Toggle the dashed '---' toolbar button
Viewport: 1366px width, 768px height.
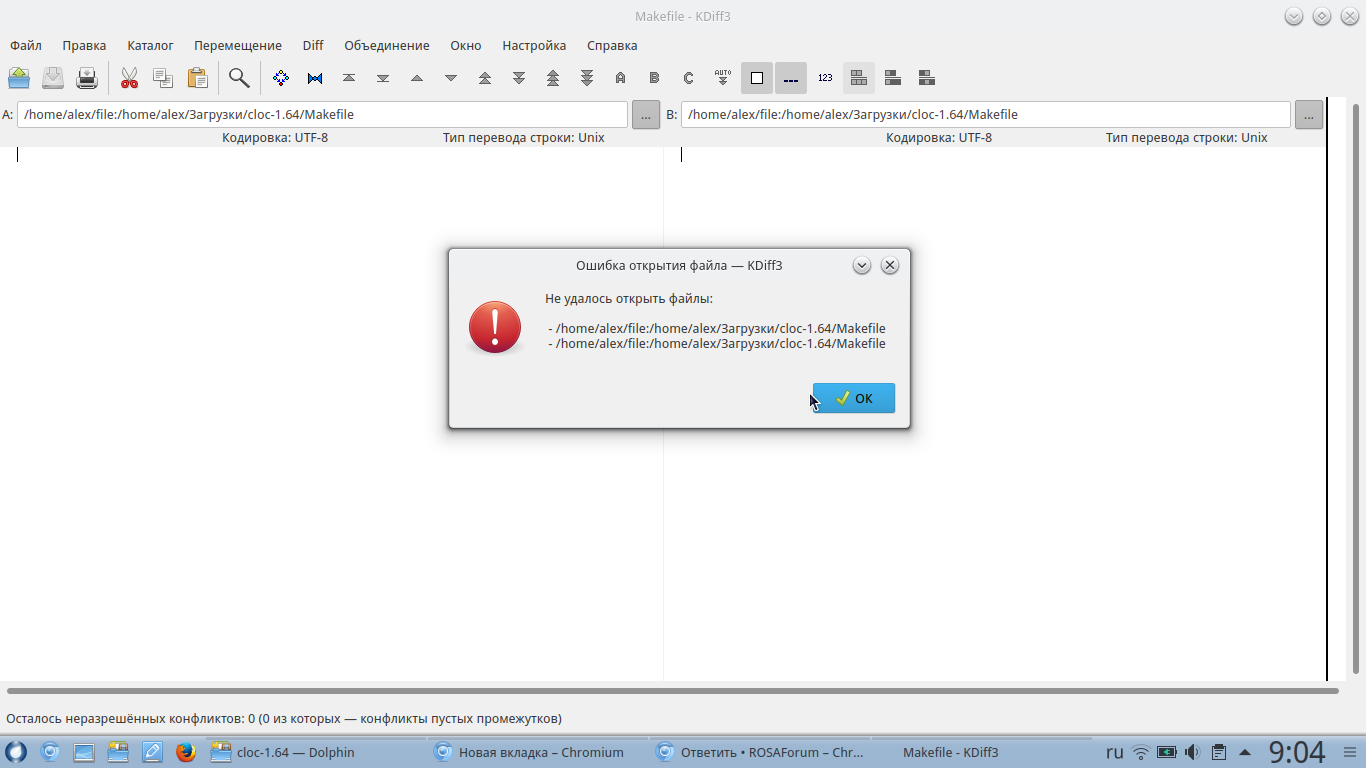pyautogui.click(x=791, y=78)
